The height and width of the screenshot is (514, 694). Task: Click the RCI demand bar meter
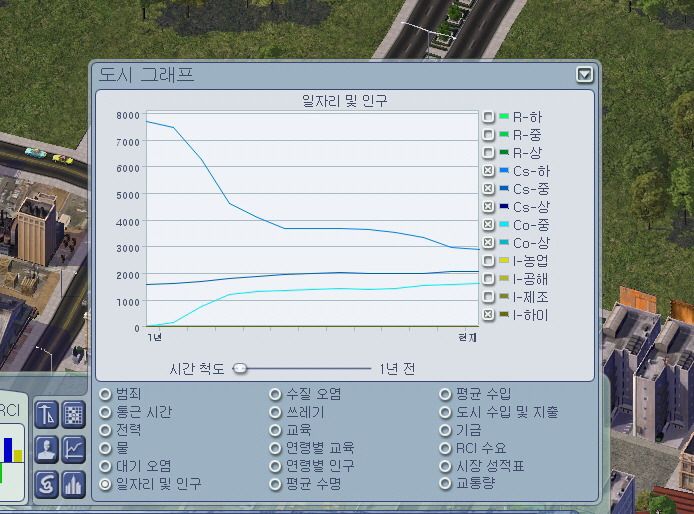(11, 460)
